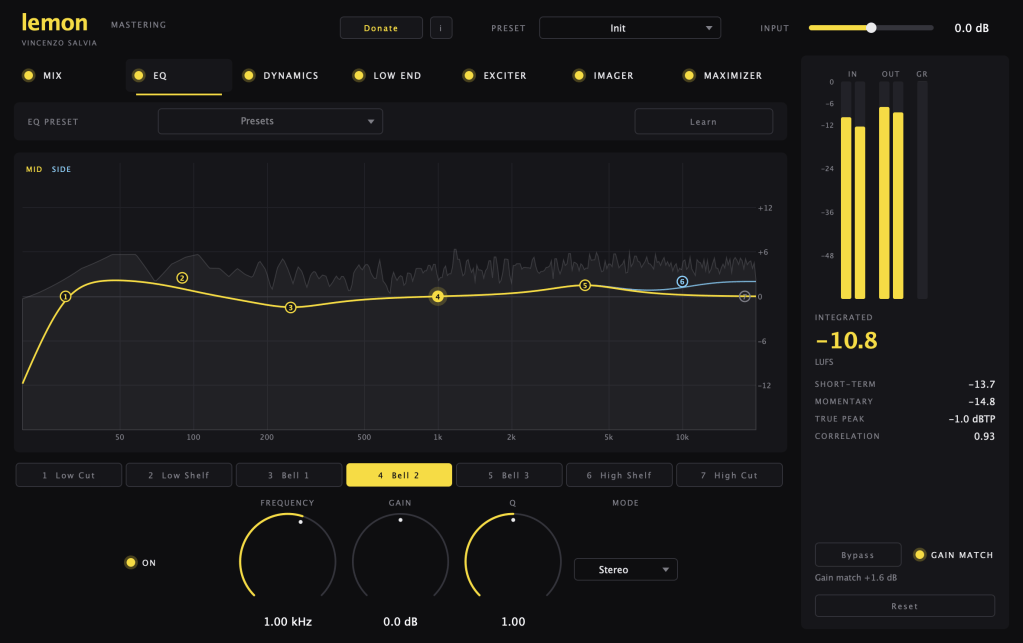1023x643 pixels.
Task: Click the INPUT gain slider handle
Action: point(871,27)
